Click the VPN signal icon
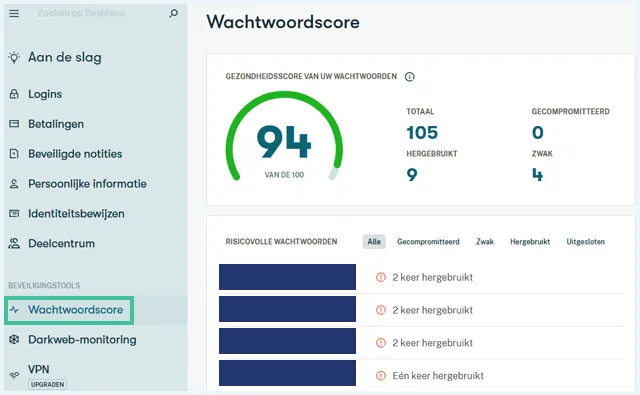Screen dimensions: 640x395 tap(14, 375)
